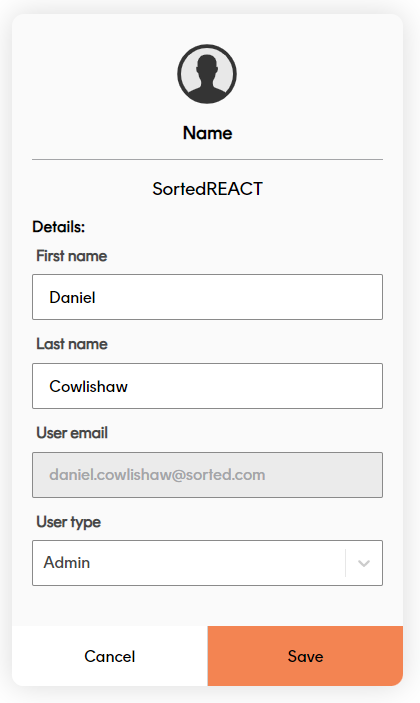The image size is (420, 703).
Task: Cancel editing the user
Action: (x=110, y=656)
